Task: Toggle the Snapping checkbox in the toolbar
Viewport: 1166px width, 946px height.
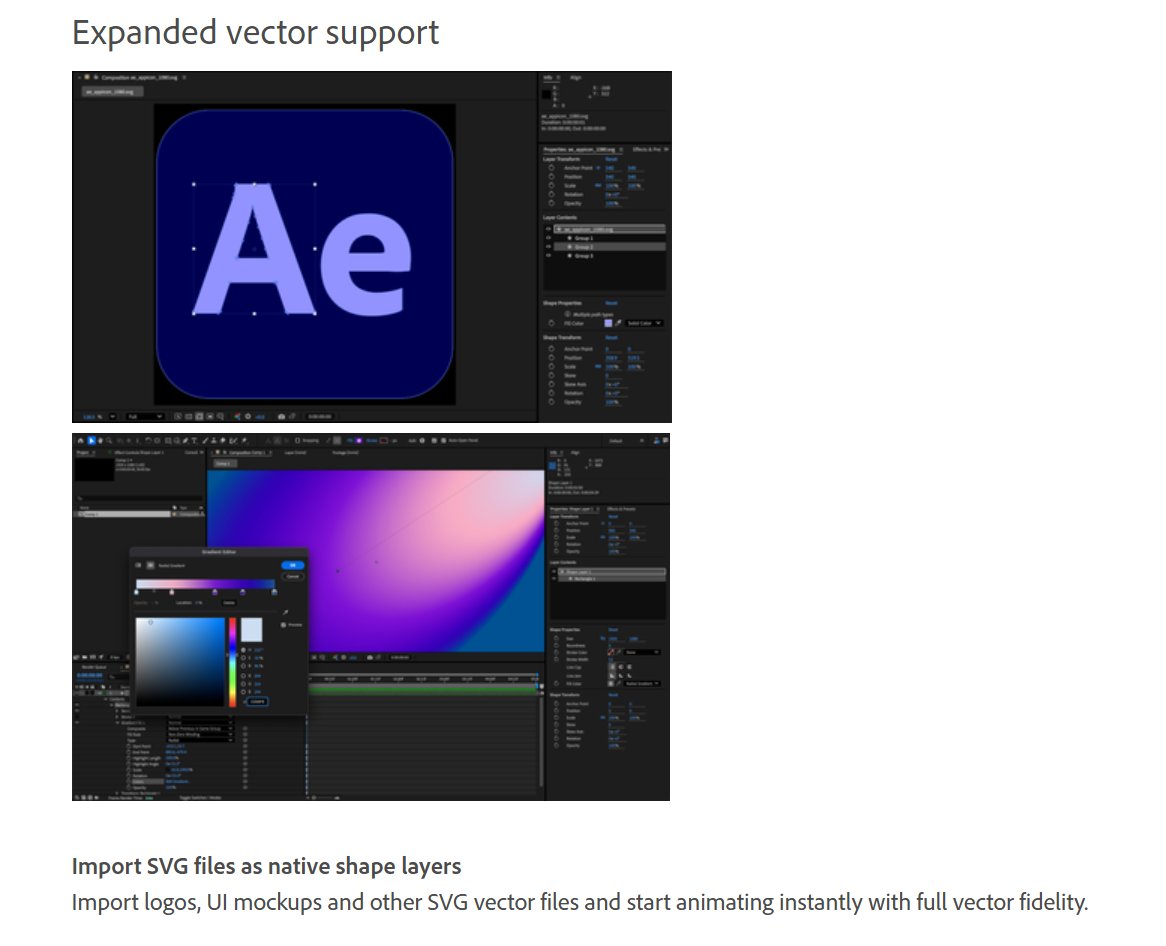Action: coord(297,440)
